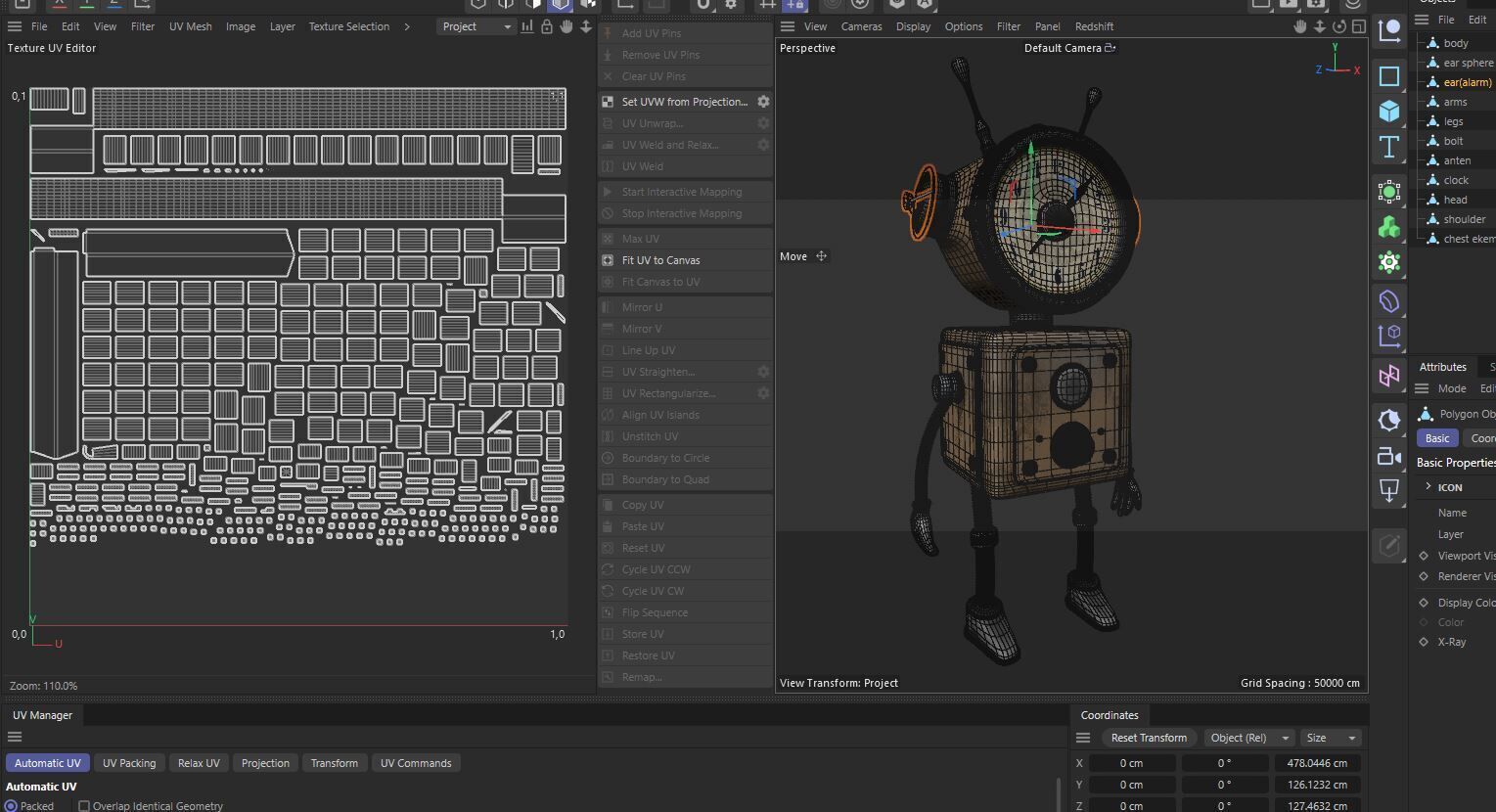Select the Rectangle spline tool icon
This screenshot has height=812, width=1496.
[x=1389, y=75]
